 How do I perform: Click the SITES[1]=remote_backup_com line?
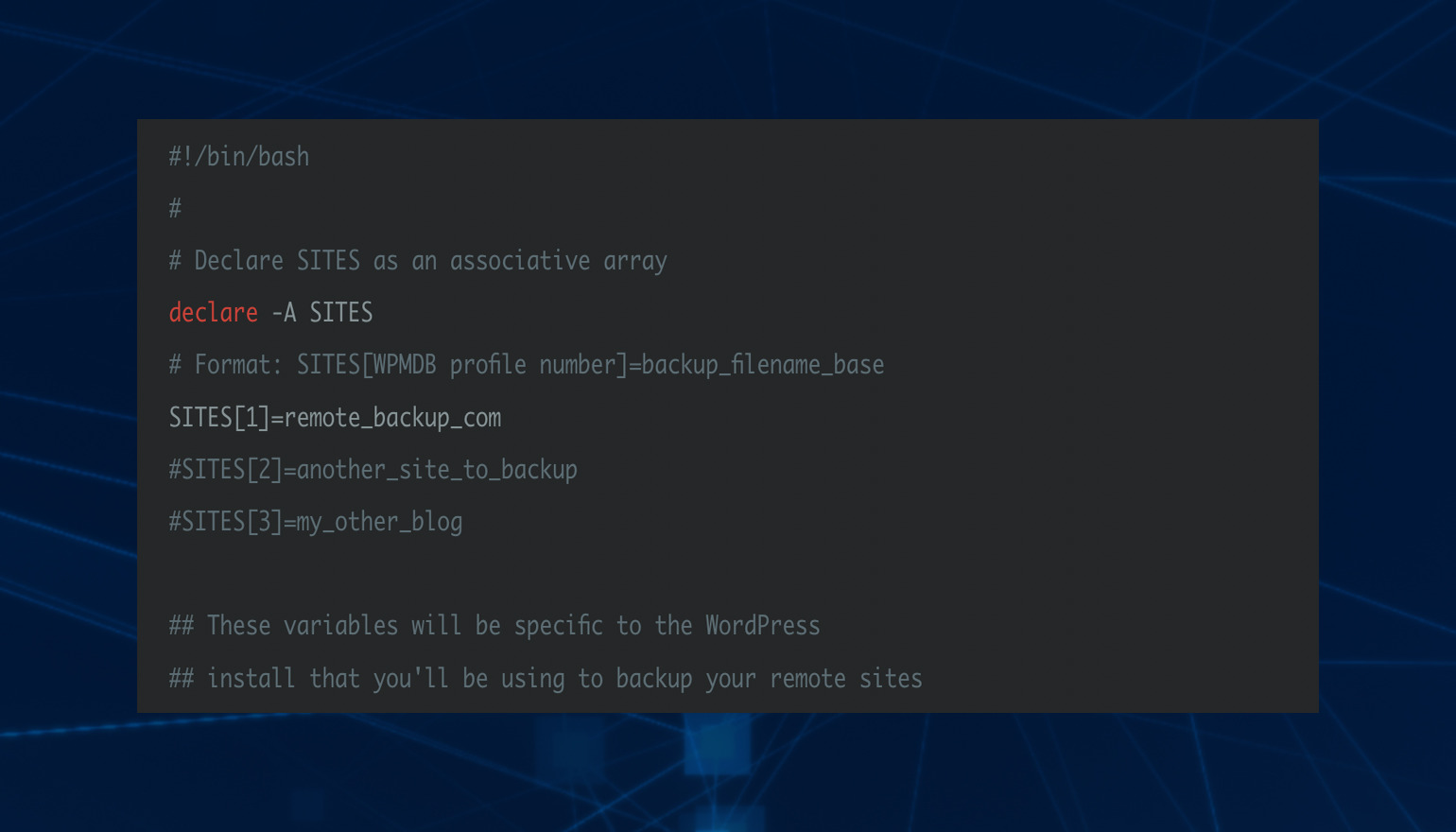click(x=335, y=418)
